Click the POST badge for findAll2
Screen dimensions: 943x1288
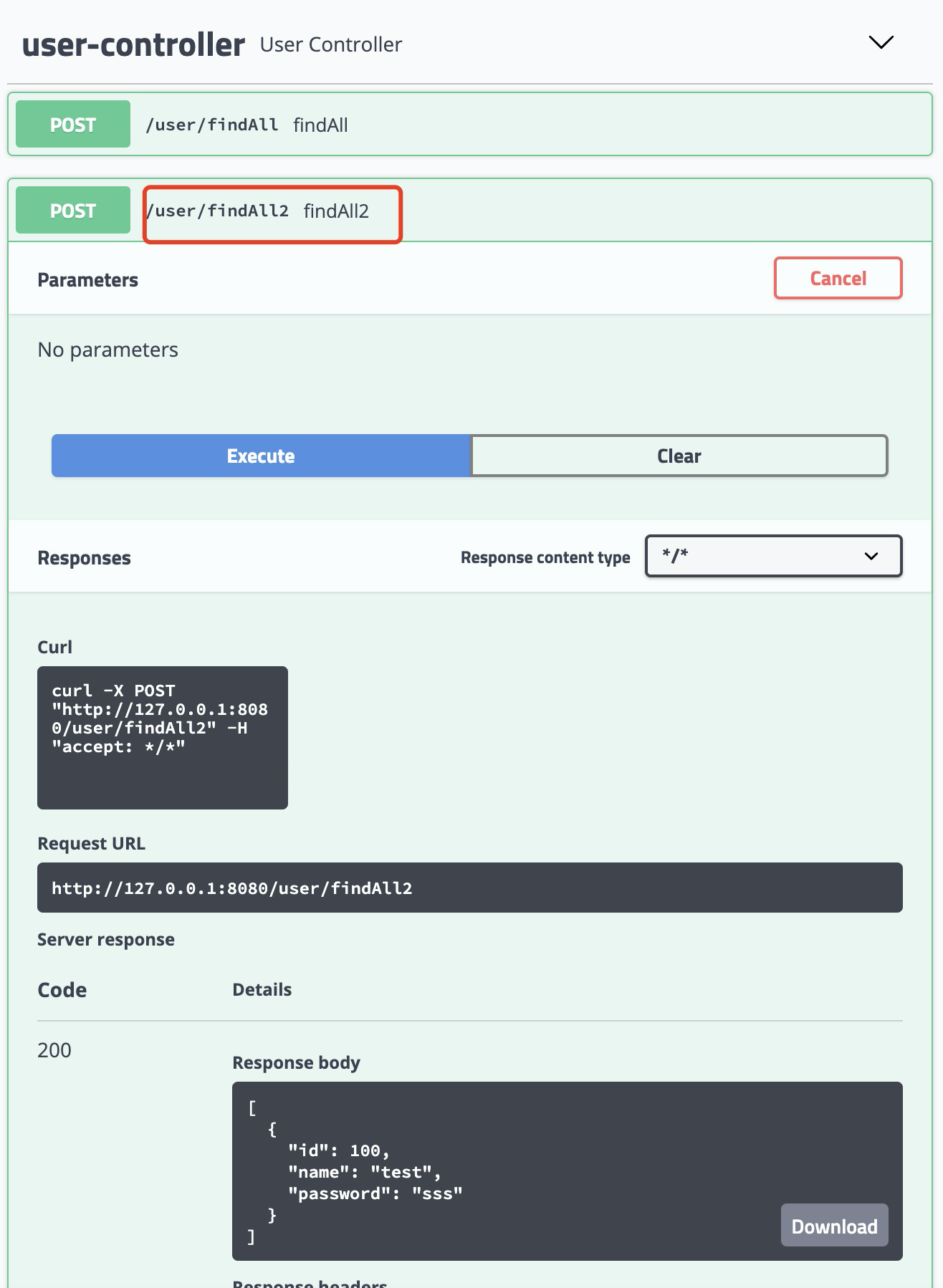point(73,211)
